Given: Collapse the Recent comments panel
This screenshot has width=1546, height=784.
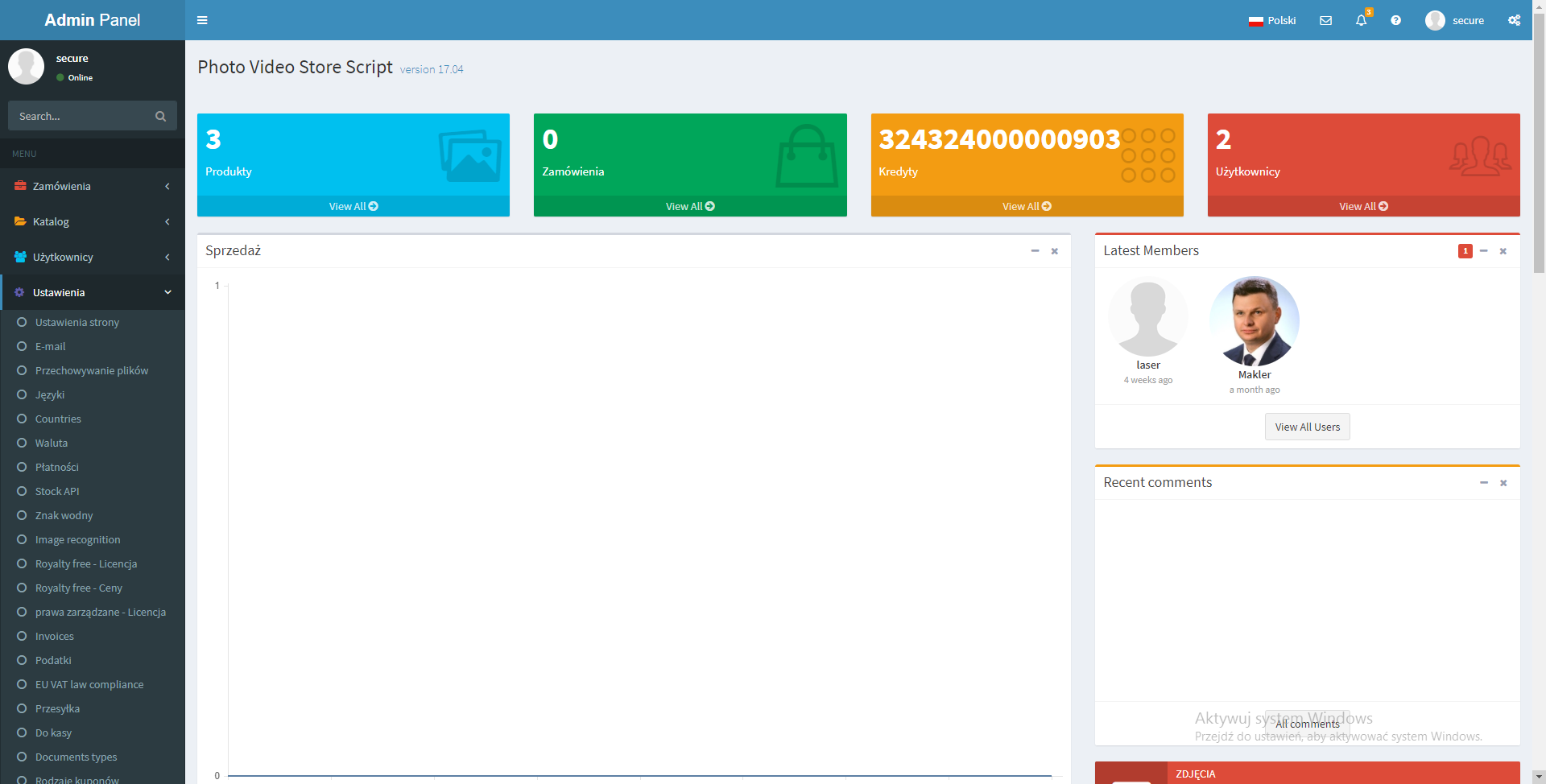Looking at the screenshot, I should (1483, 483).
